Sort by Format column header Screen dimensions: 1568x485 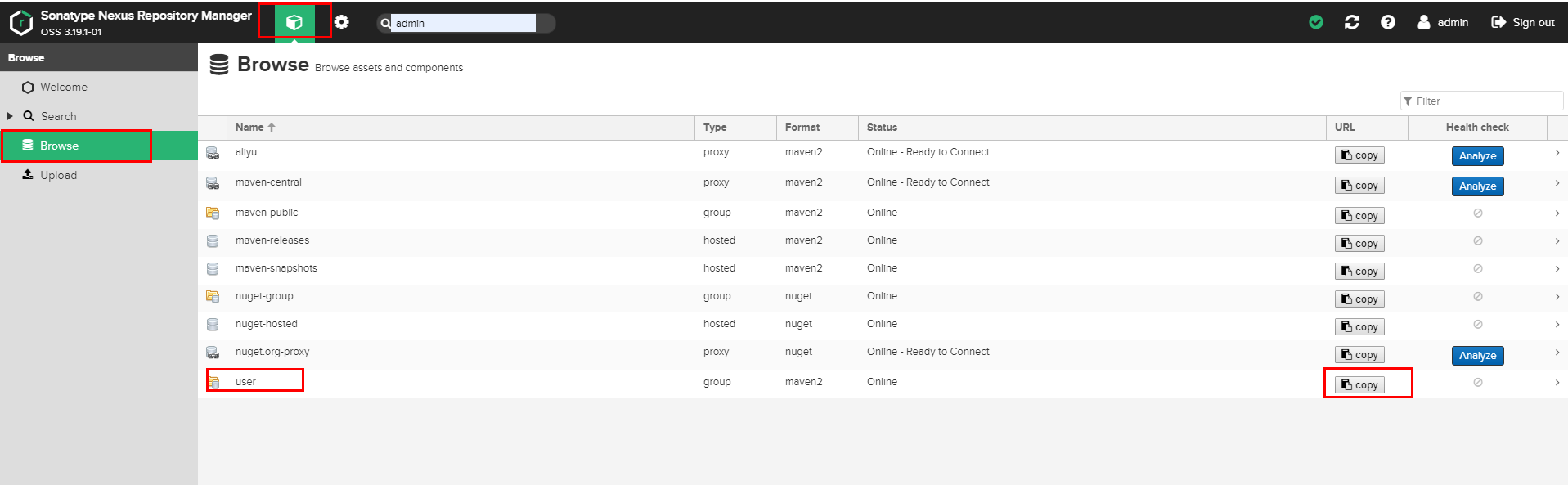[x=817, y=128]
